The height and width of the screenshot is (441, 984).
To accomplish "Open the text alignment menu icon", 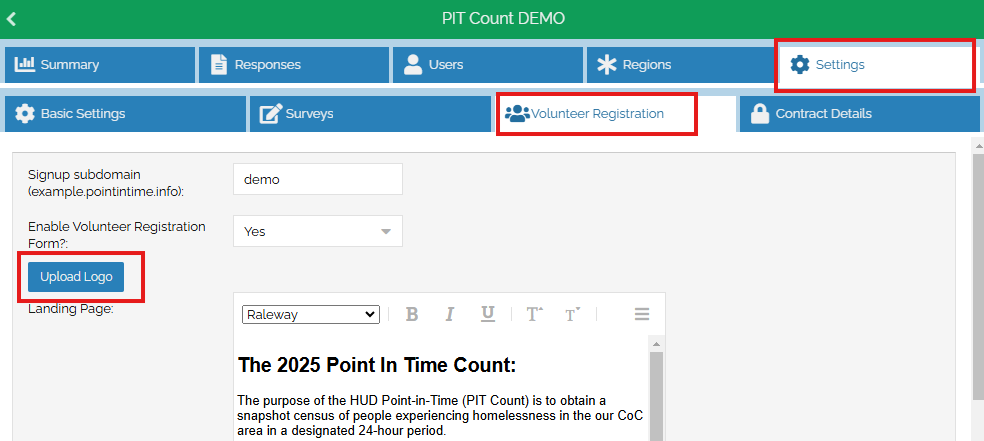I will (x=642, y=314).
